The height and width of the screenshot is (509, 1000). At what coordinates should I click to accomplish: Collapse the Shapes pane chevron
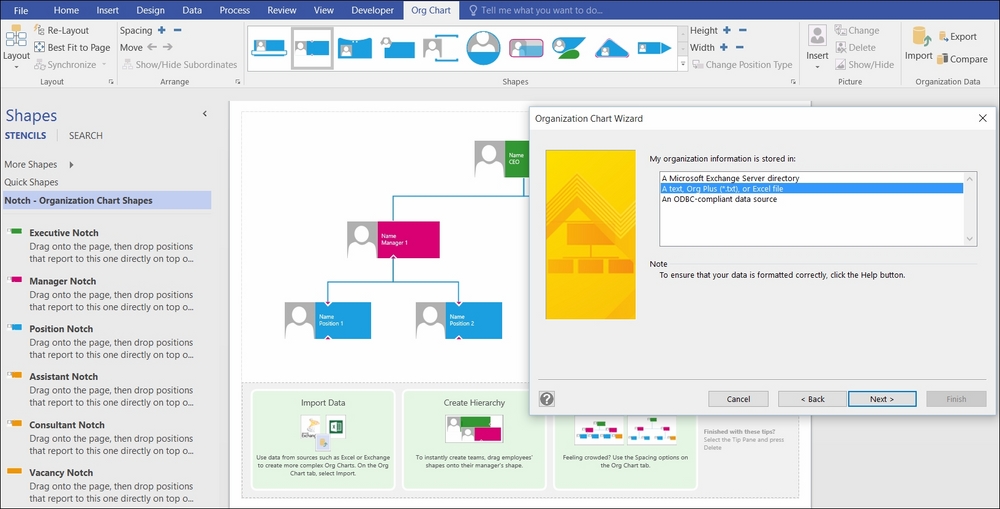pos(205,114)
